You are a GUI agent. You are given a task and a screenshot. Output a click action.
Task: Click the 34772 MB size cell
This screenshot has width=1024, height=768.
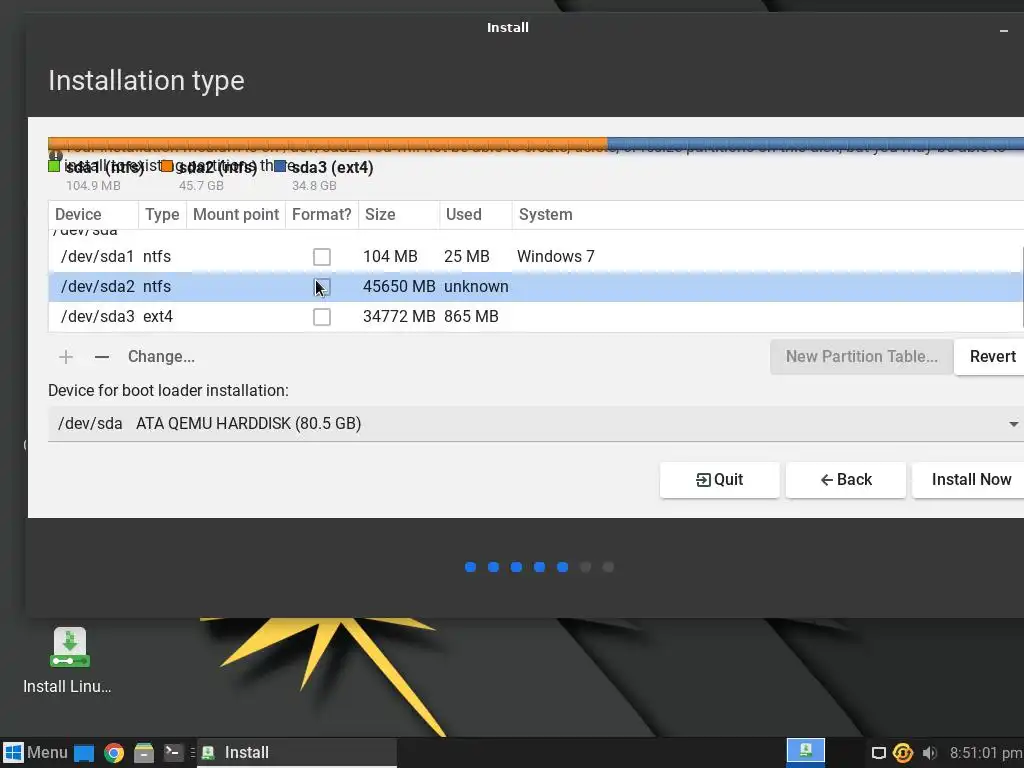coord(399,317)
